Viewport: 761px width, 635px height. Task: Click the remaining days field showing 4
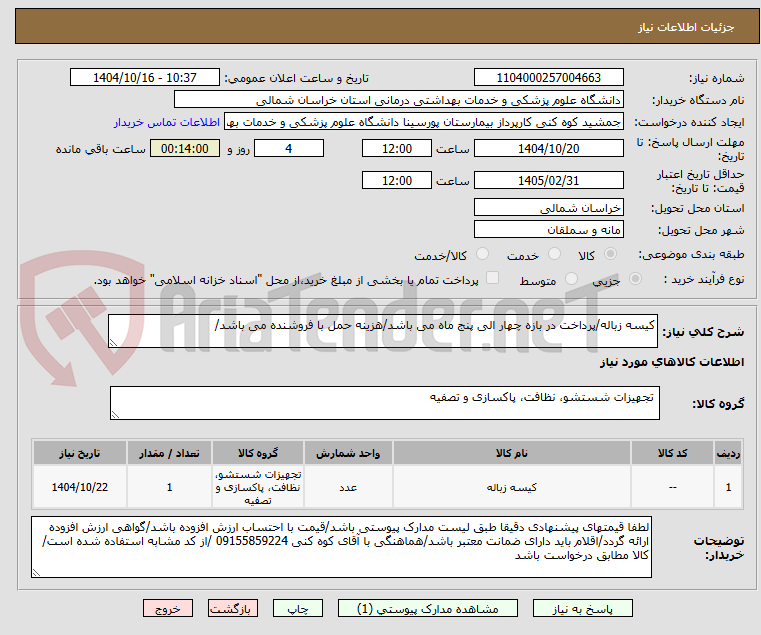tap(289, 149)
